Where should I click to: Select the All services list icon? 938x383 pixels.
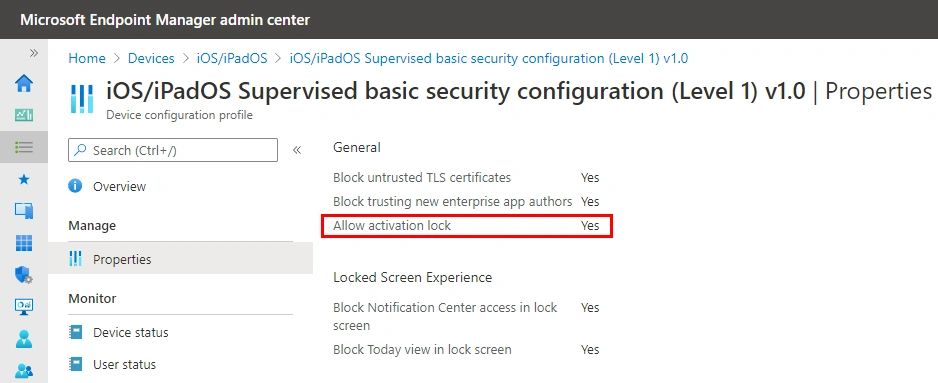tap(24, 147)
